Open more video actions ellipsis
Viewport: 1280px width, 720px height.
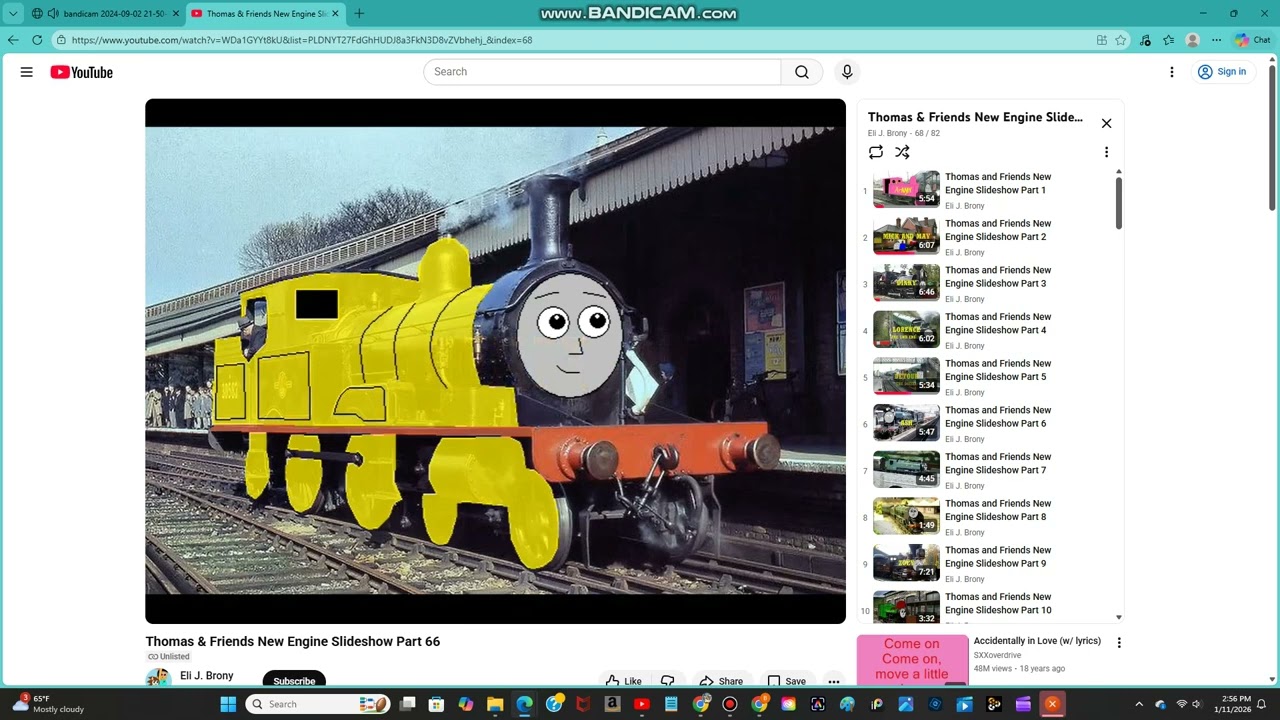pos(834,681)
